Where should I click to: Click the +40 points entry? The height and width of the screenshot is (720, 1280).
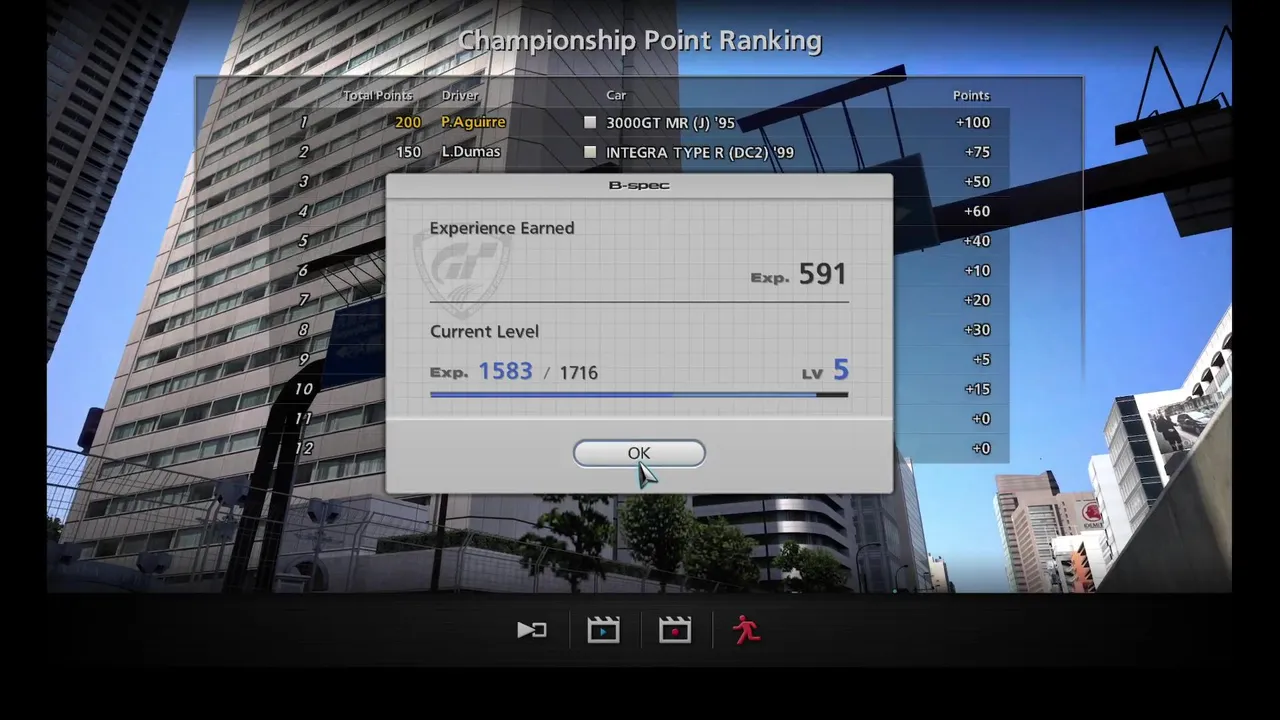[976, 241]
